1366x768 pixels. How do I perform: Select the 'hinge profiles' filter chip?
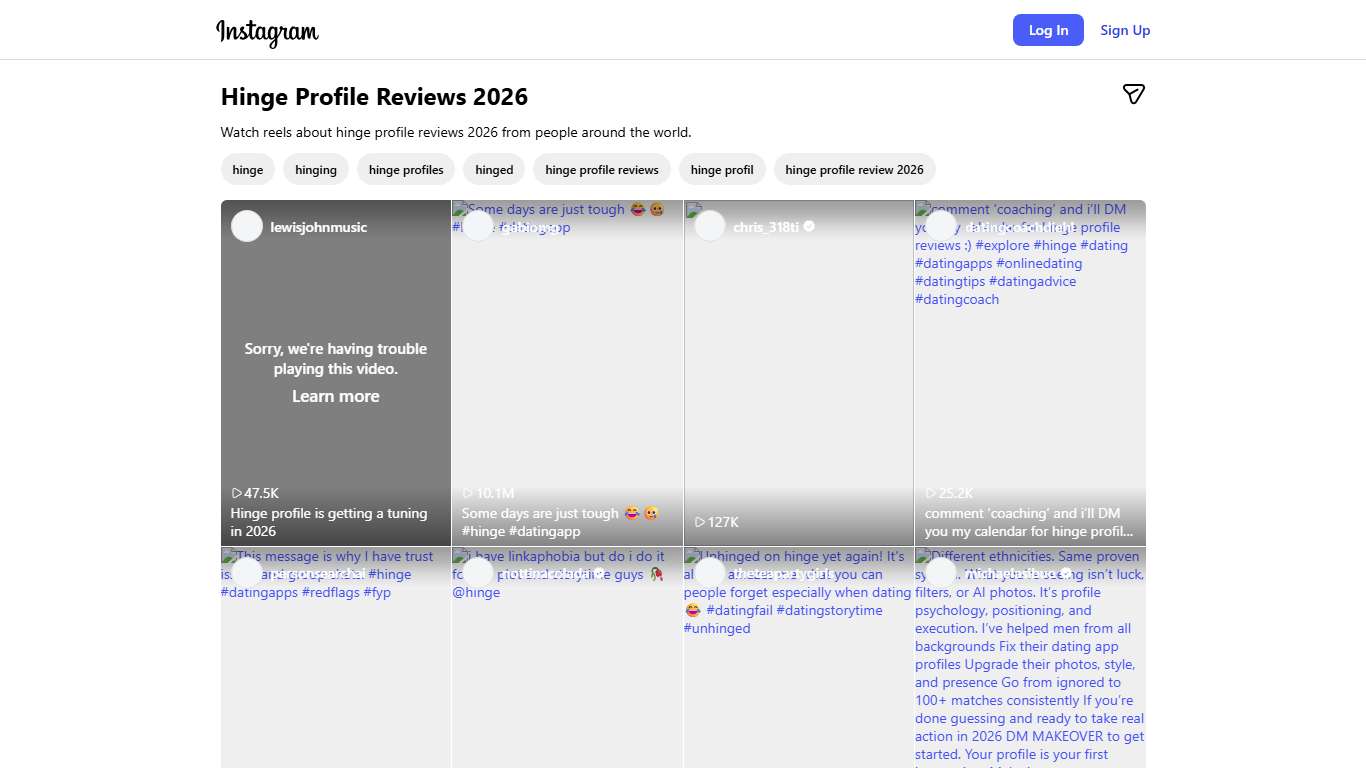coord(406,169)
